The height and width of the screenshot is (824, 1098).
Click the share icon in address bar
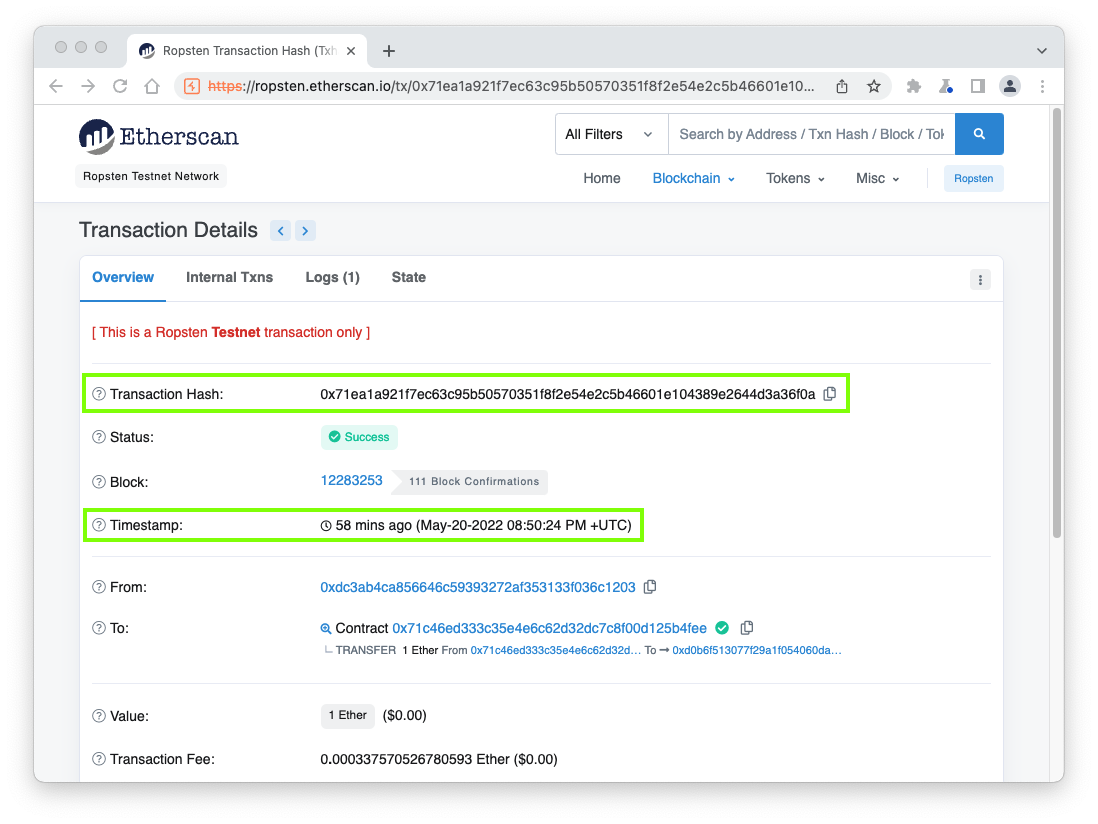coord(842,86)
